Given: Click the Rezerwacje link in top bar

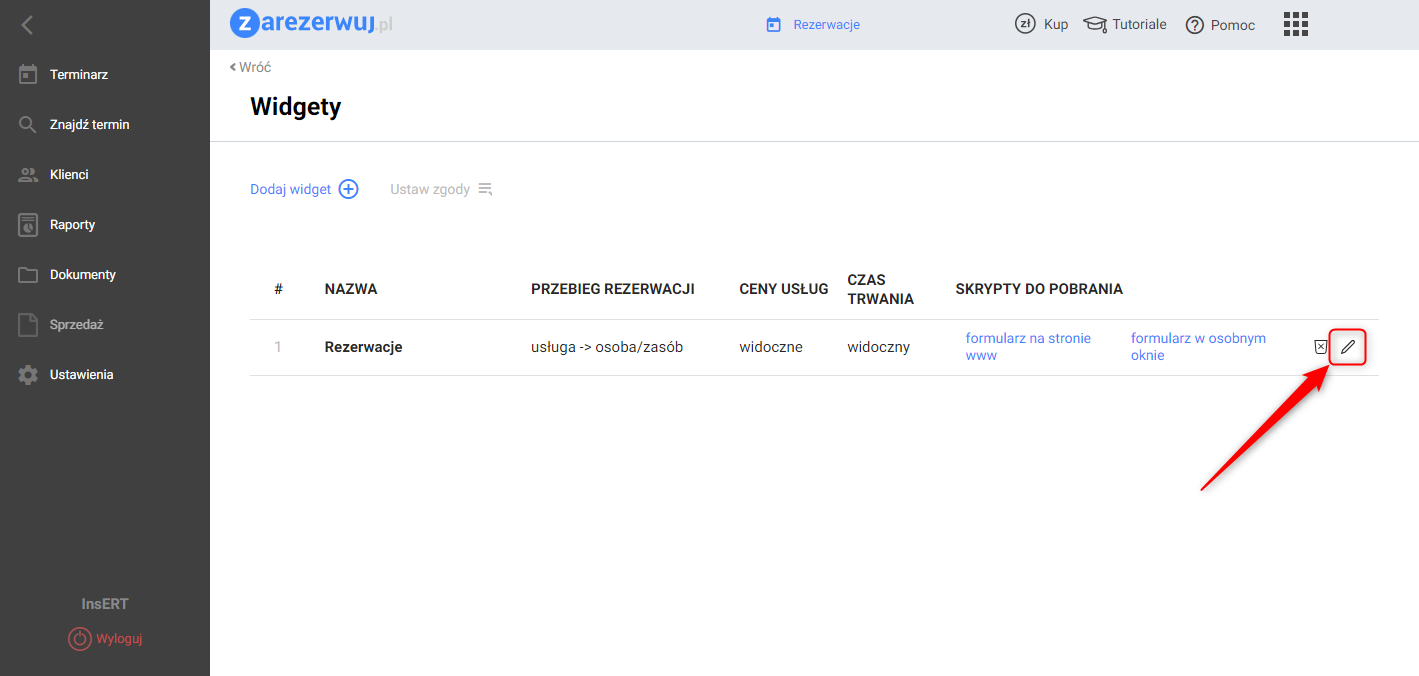Looking at the screenshot, I should coord(827,25).
